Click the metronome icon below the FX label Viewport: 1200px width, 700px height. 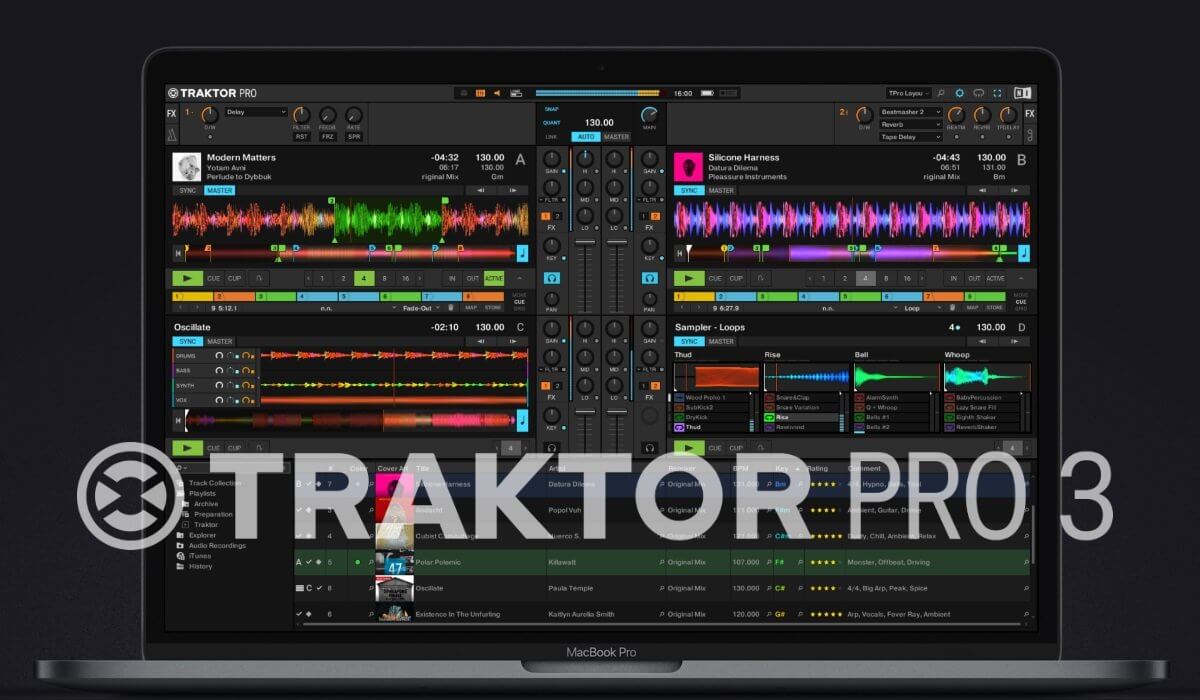coord(170,133)
